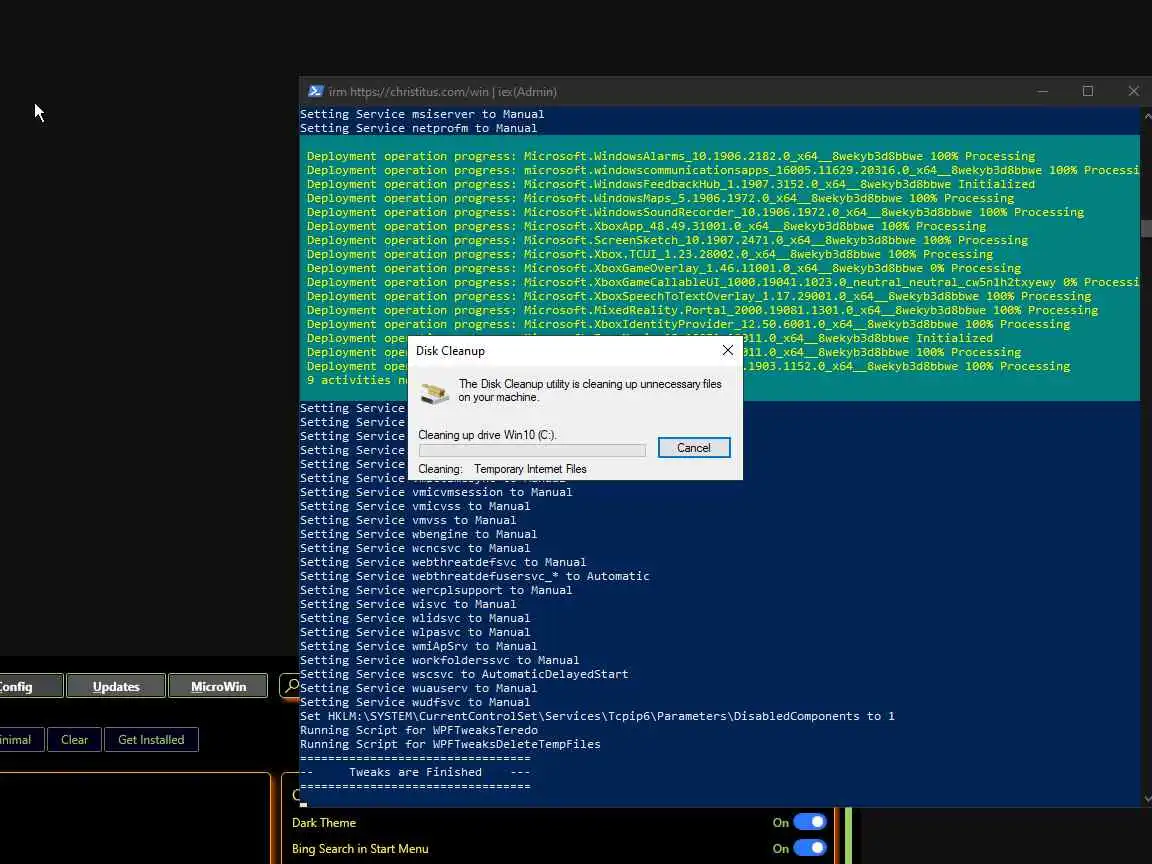Click the Microsoft.WindowsAlarms deployment progress line

click(671, 156)
